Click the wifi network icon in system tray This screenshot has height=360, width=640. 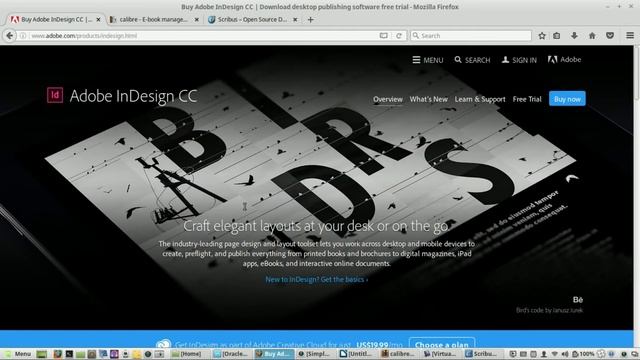(554, 354)
